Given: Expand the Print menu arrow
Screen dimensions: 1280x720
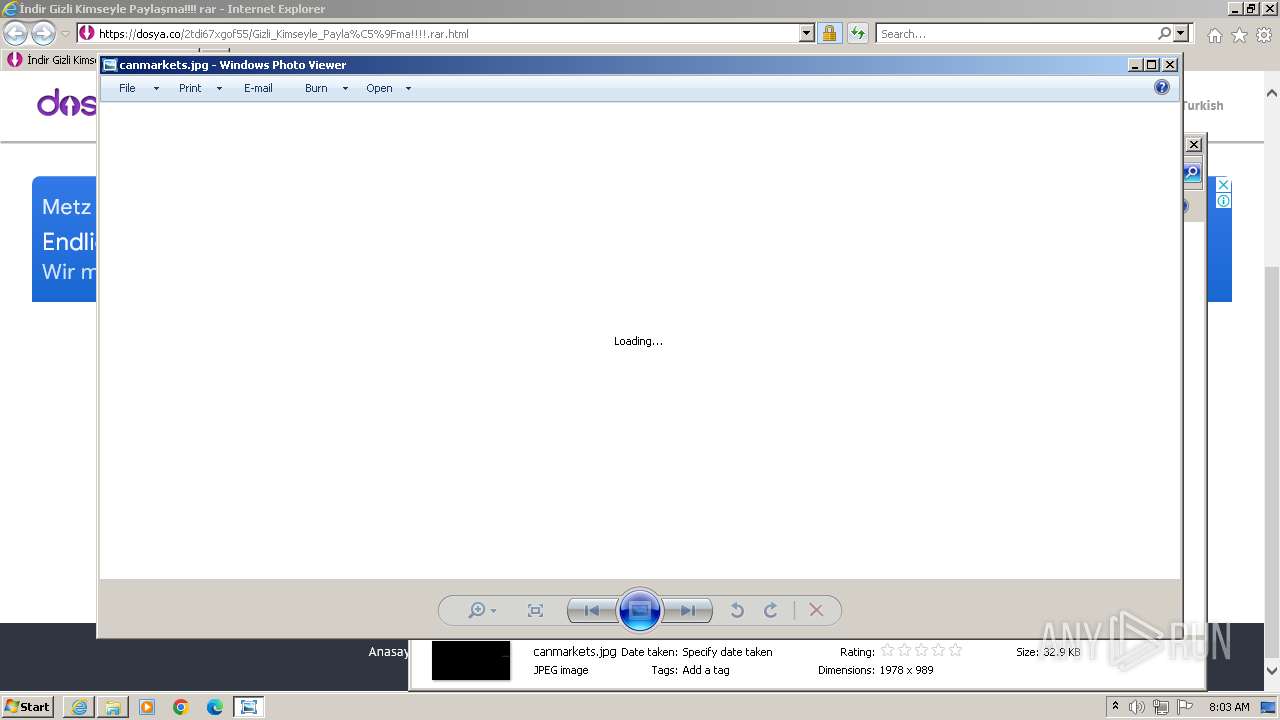Looking at the screenshot, I should [x=219, y=88].
